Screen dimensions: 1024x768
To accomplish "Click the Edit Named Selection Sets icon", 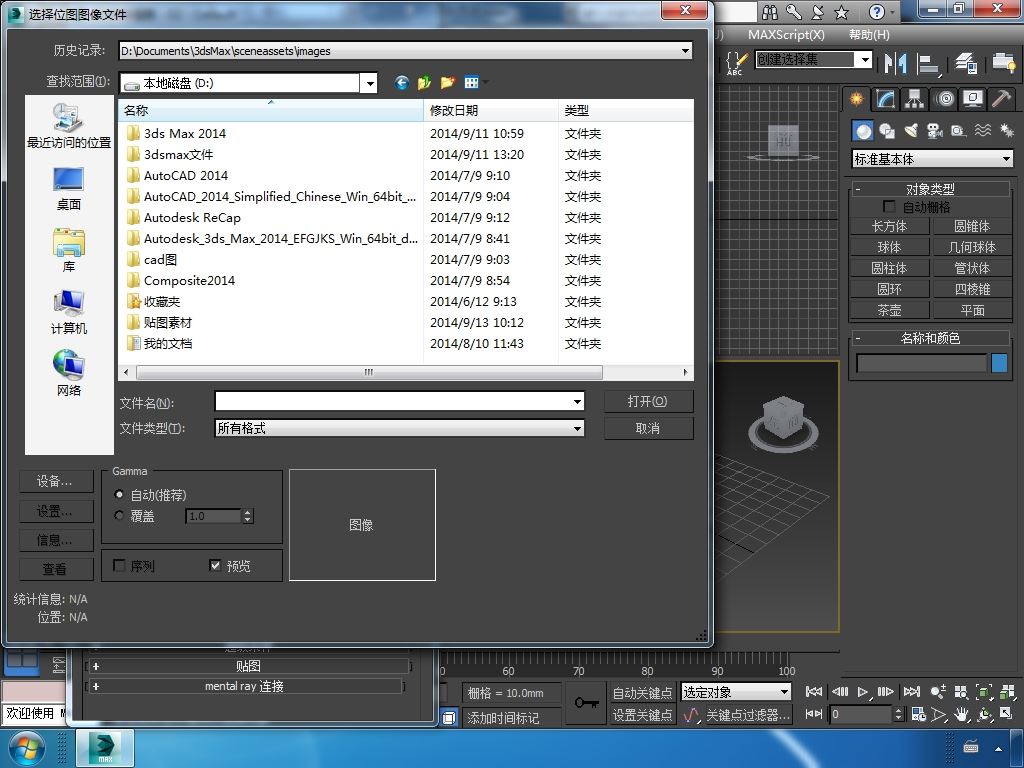I will [x=736, y=63].
